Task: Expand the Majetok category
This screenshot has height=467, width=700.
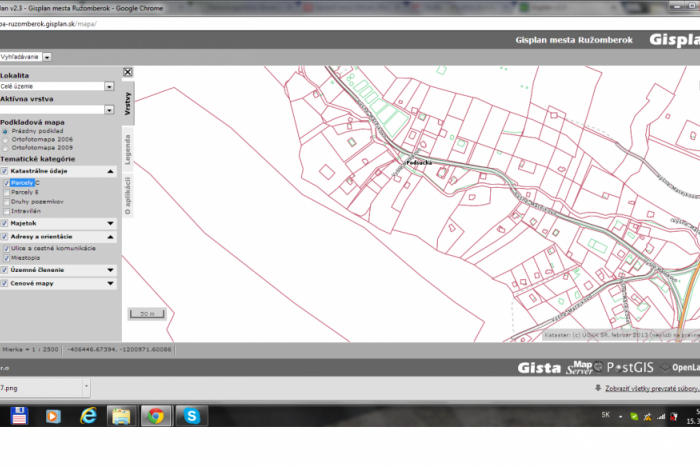Action: [x=109, y=223]
